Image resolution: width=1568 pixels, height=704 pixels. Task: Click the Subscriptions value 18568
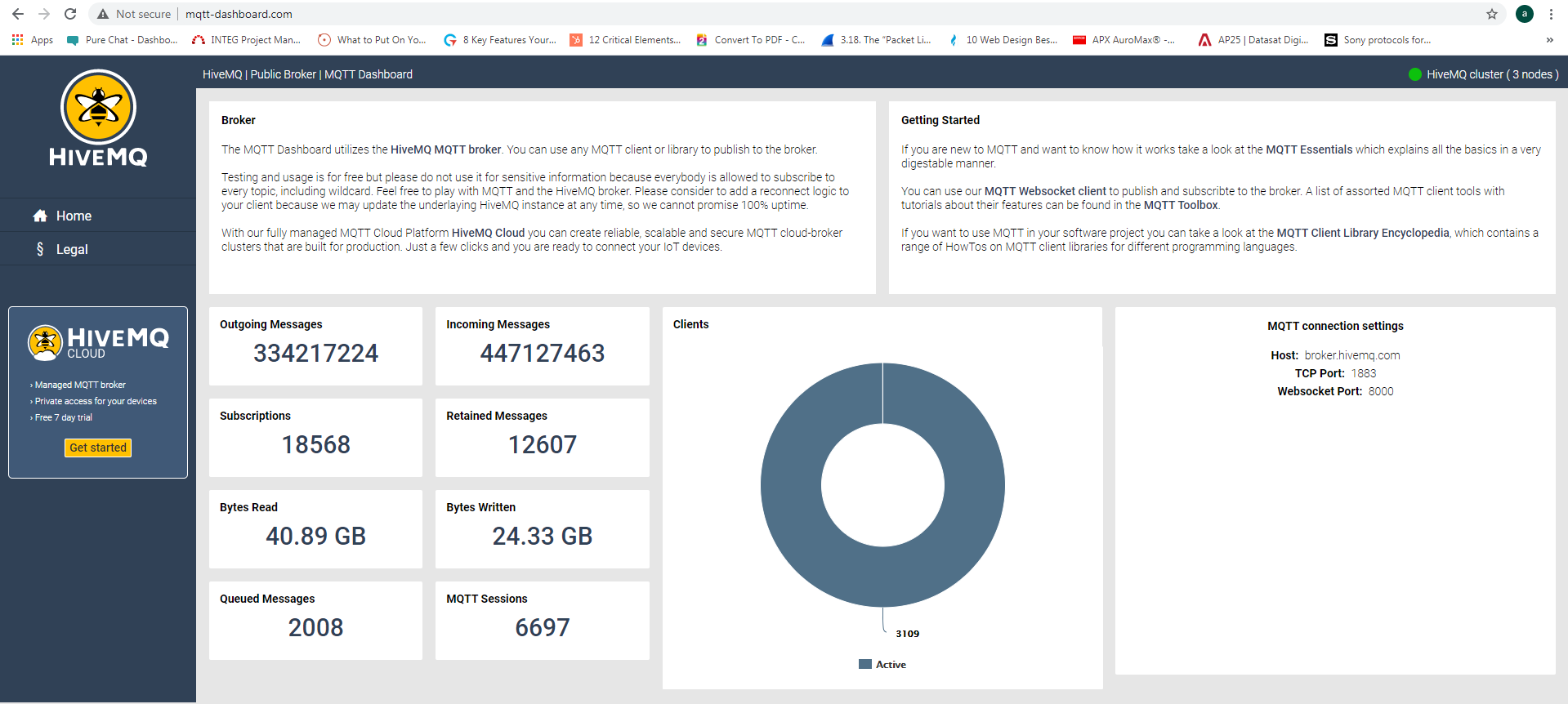[316, 445]
